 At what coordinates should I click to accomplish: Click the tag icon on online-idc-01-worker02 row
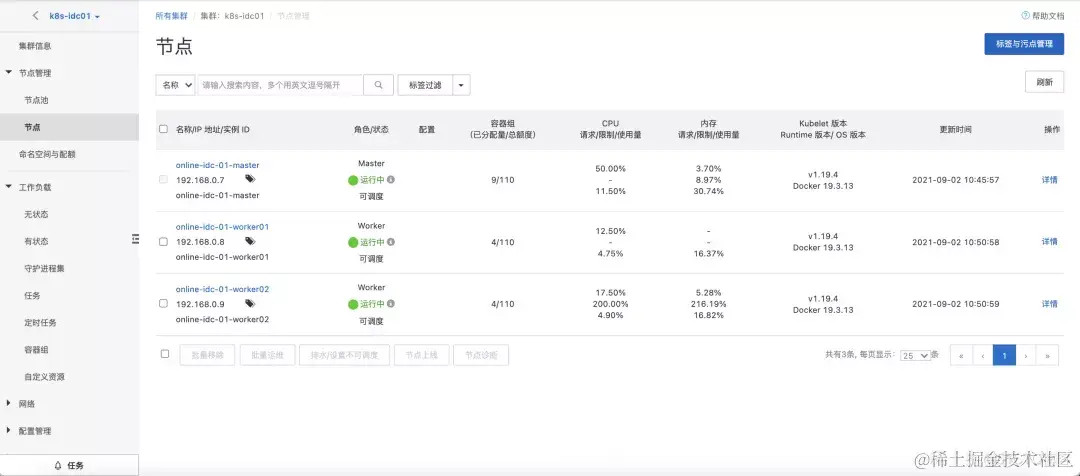click(x=250, y=304)
